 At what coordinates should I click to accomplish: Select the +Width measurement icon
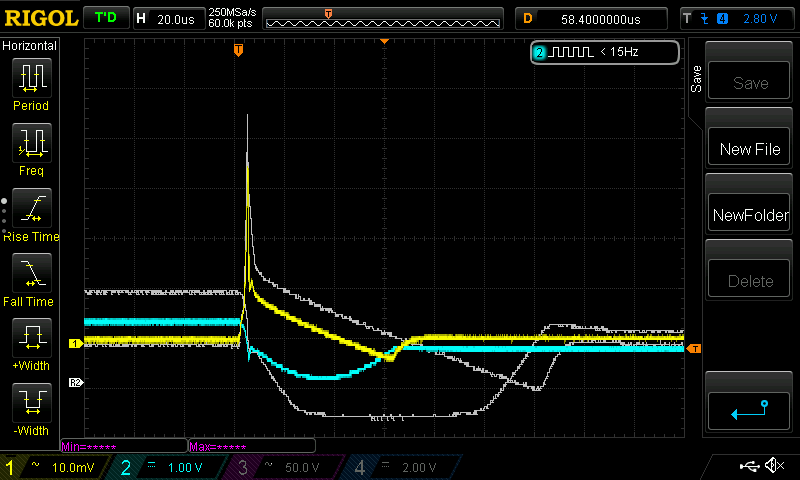point(32,337)
